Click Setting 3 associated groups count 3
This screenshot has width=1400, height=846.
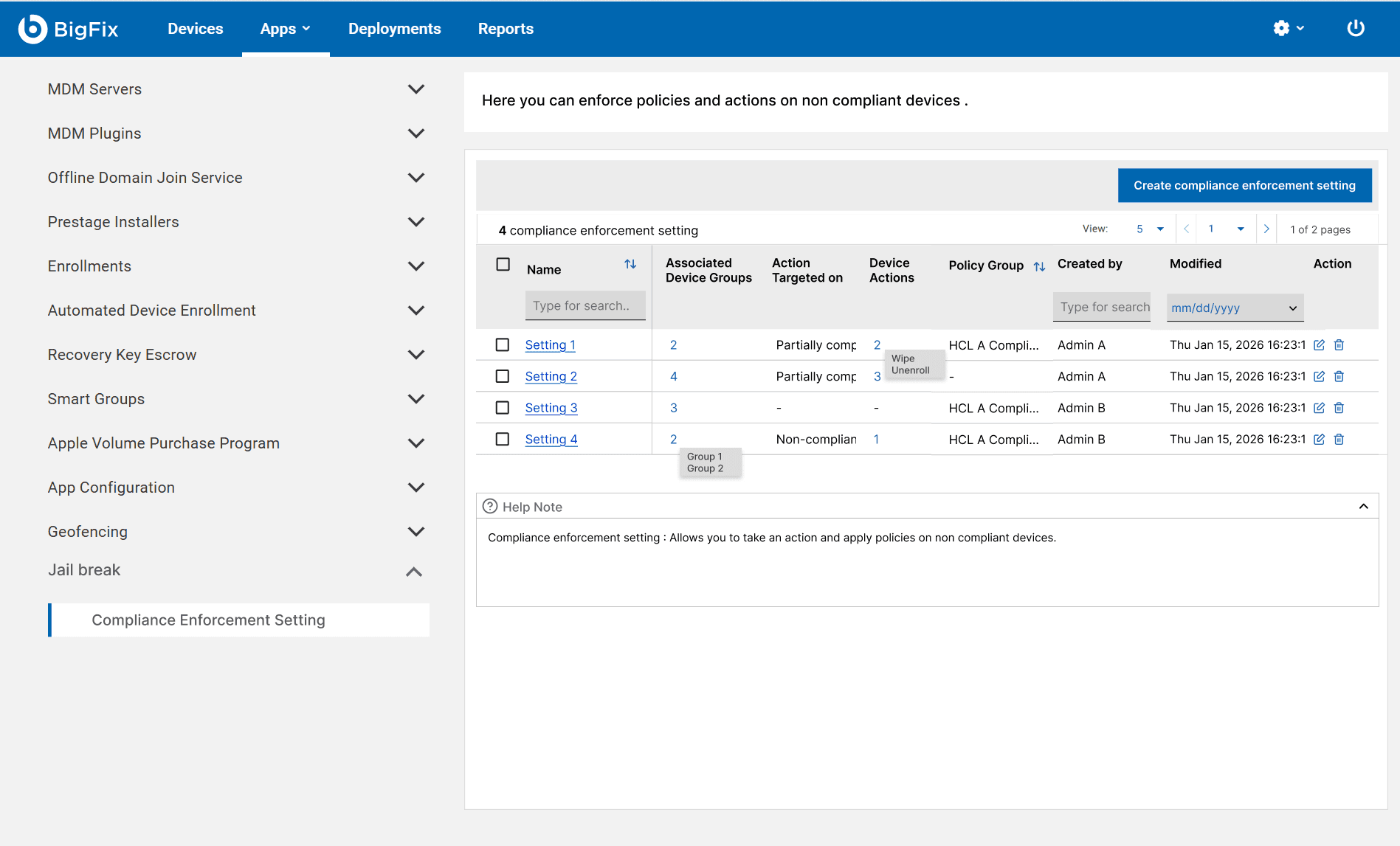[x=673, y=408]
